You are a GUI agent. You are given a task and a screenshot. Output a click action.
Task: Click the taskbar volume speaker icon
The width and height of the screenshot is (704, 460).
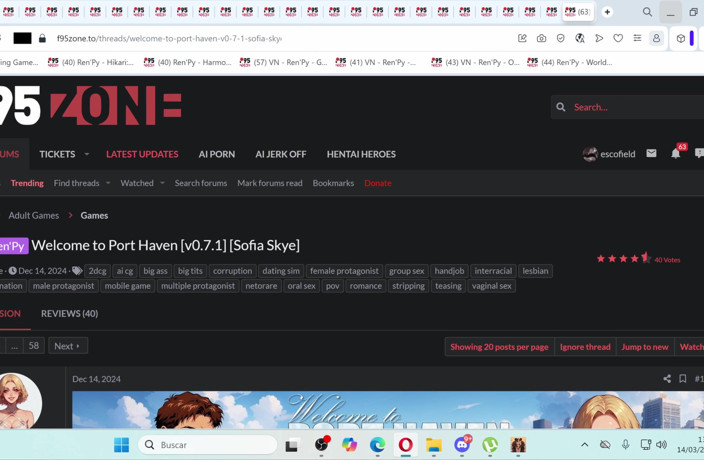[661, 445]
